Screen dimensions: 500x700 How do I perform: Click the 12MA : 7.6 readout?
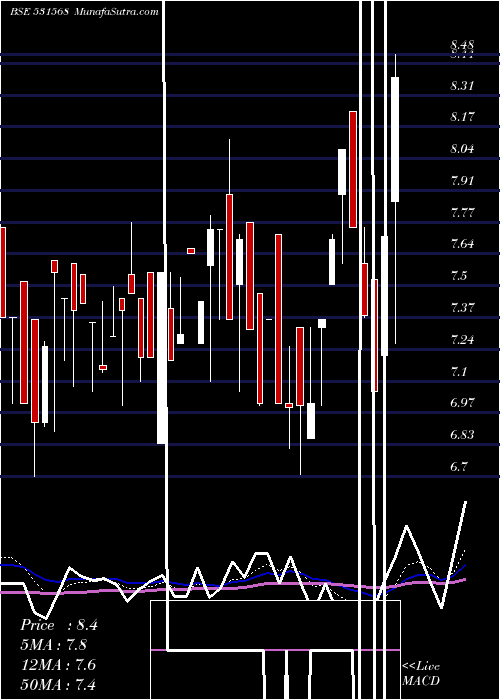[x=58, y=665]
